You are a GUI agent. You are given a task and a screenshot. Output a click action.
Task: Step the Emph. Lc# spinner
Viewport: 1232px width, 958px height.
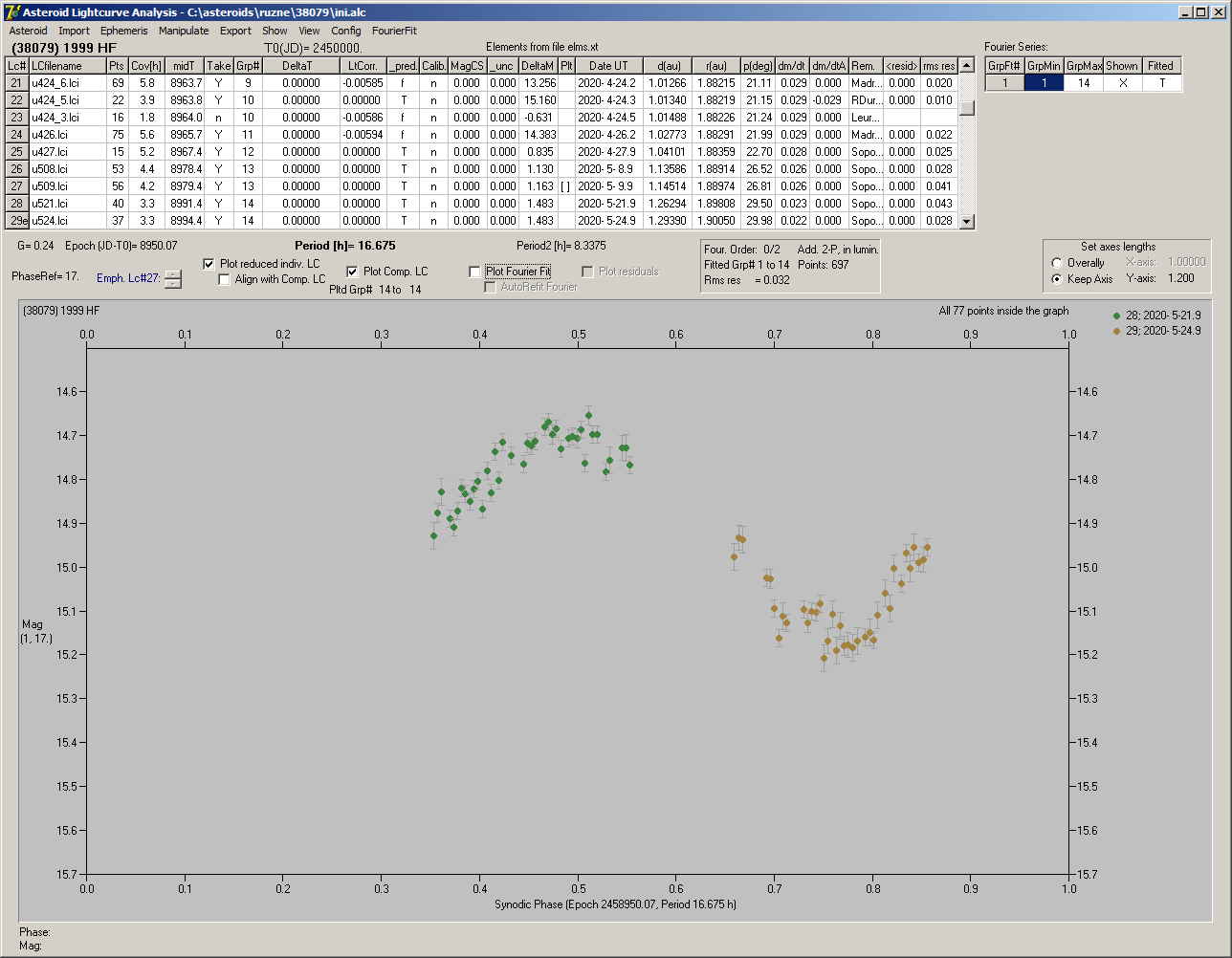(172, 278)
